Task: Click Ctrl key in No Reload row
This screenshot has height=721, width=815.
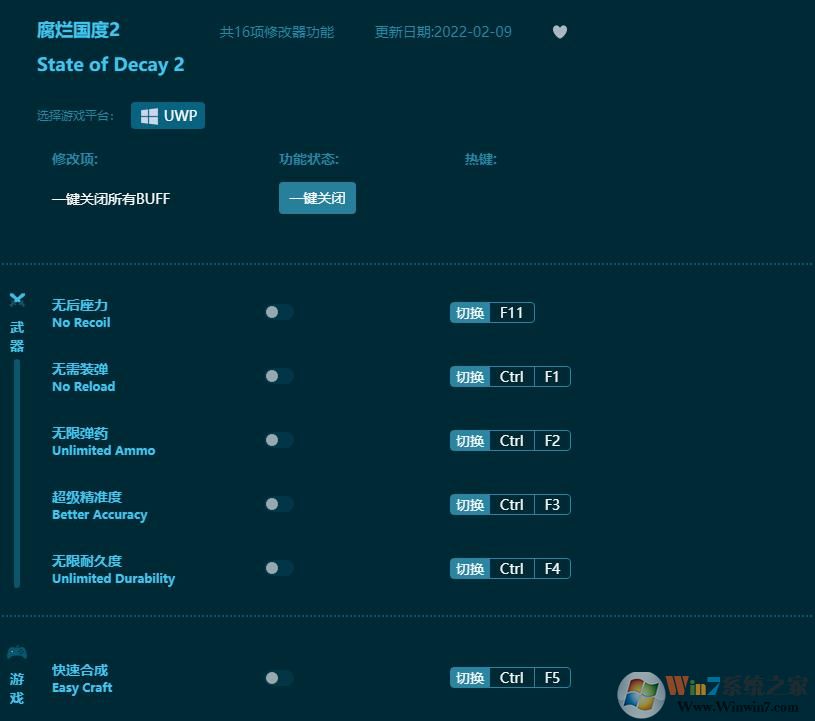Action: tap(511, 377)
